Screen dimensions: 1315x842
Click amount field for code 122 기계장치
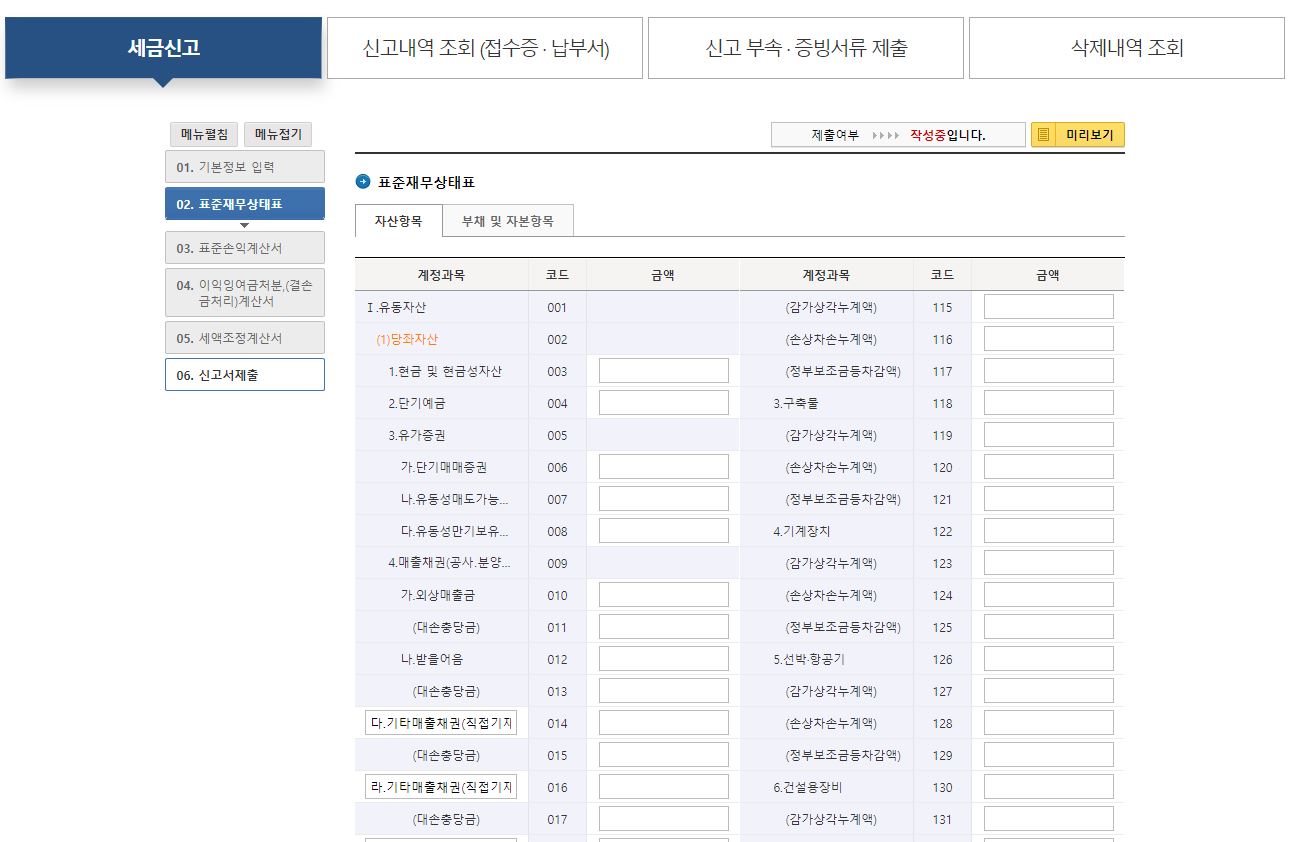point(1049,531)
